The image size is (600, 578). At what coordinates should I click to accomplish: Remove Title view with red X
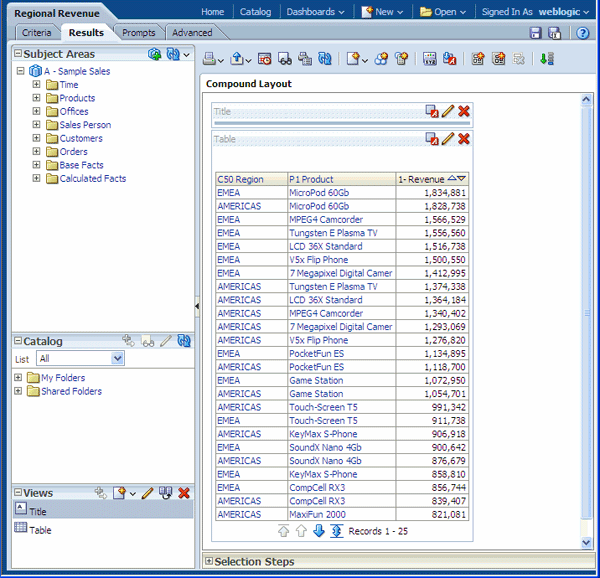coord(464,111)
